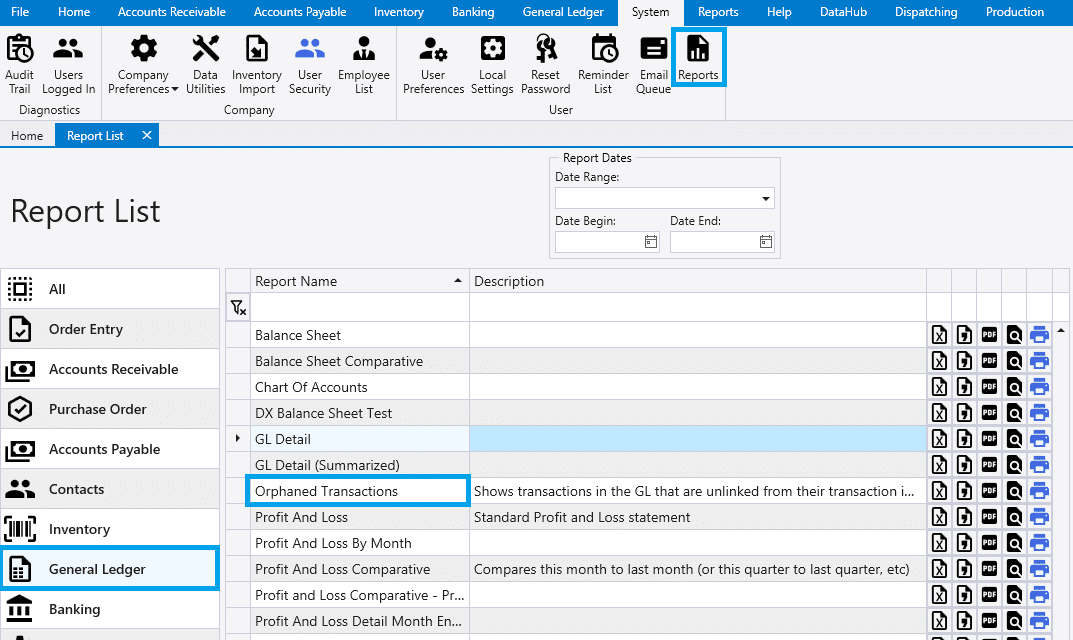1073x640 pixels.
Task: Open the Reports ribbon tab
Action: coord(718,12)
